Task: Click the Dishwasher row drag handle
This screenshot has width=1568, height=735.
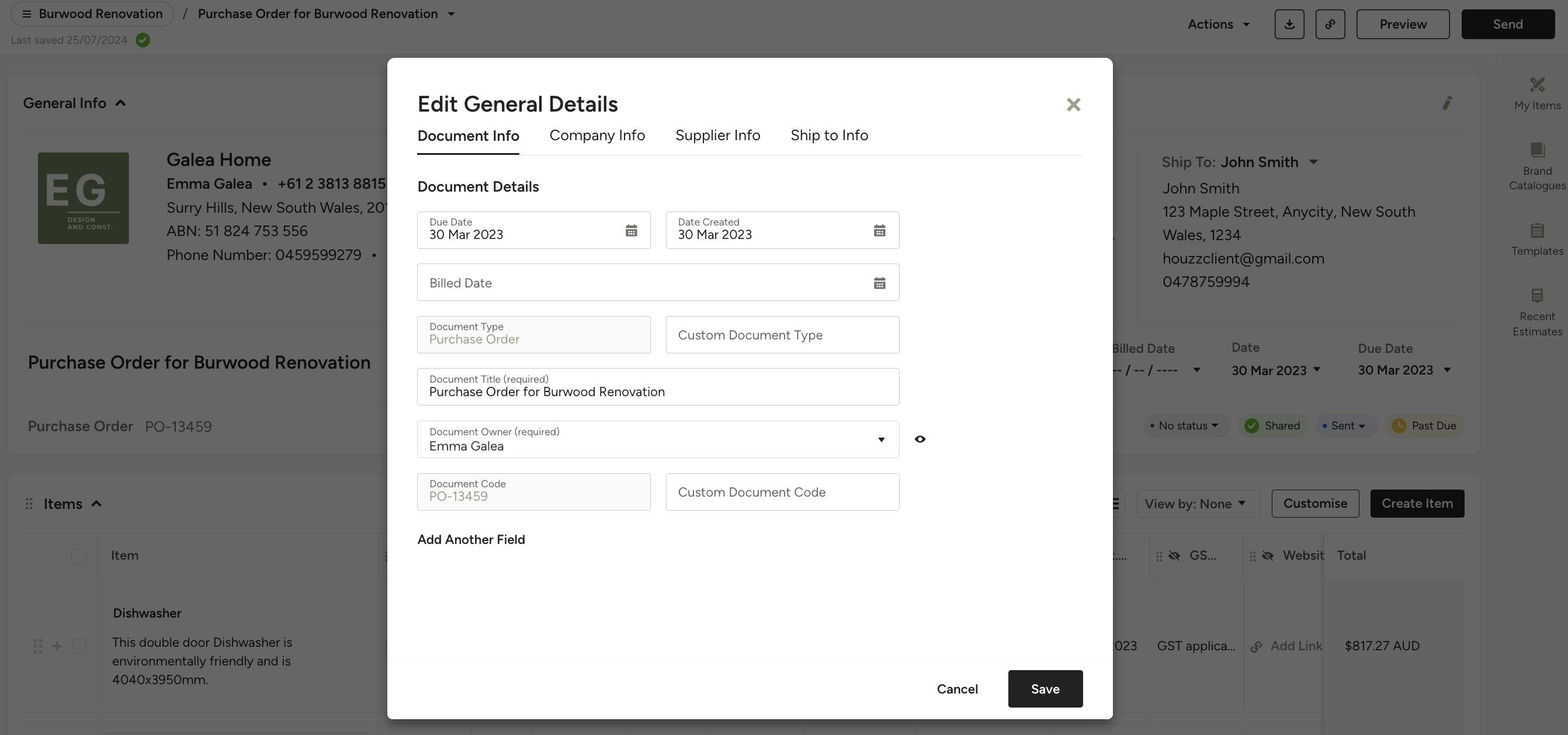Action: click(x=38, y=646)
